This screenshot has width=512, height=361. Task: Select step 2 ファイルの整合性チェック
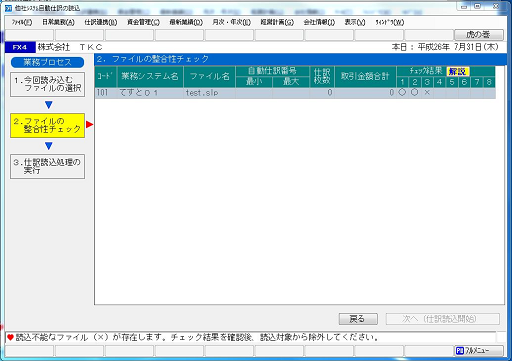coord(47,125)
